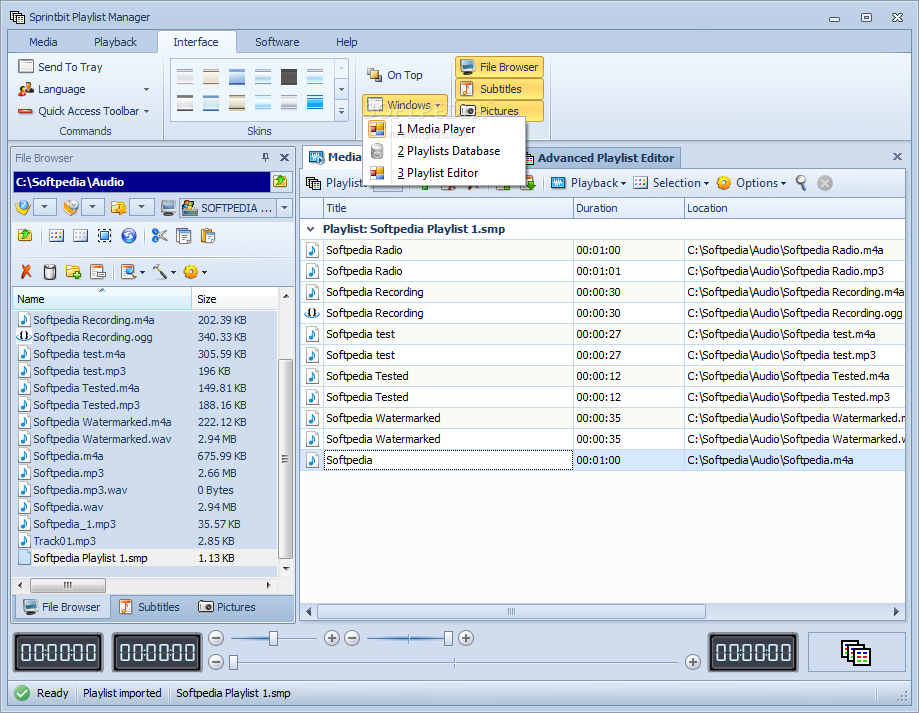Toggle the Subtitles panel button in ribbon

pyautogui.click(x=499, y=89)
